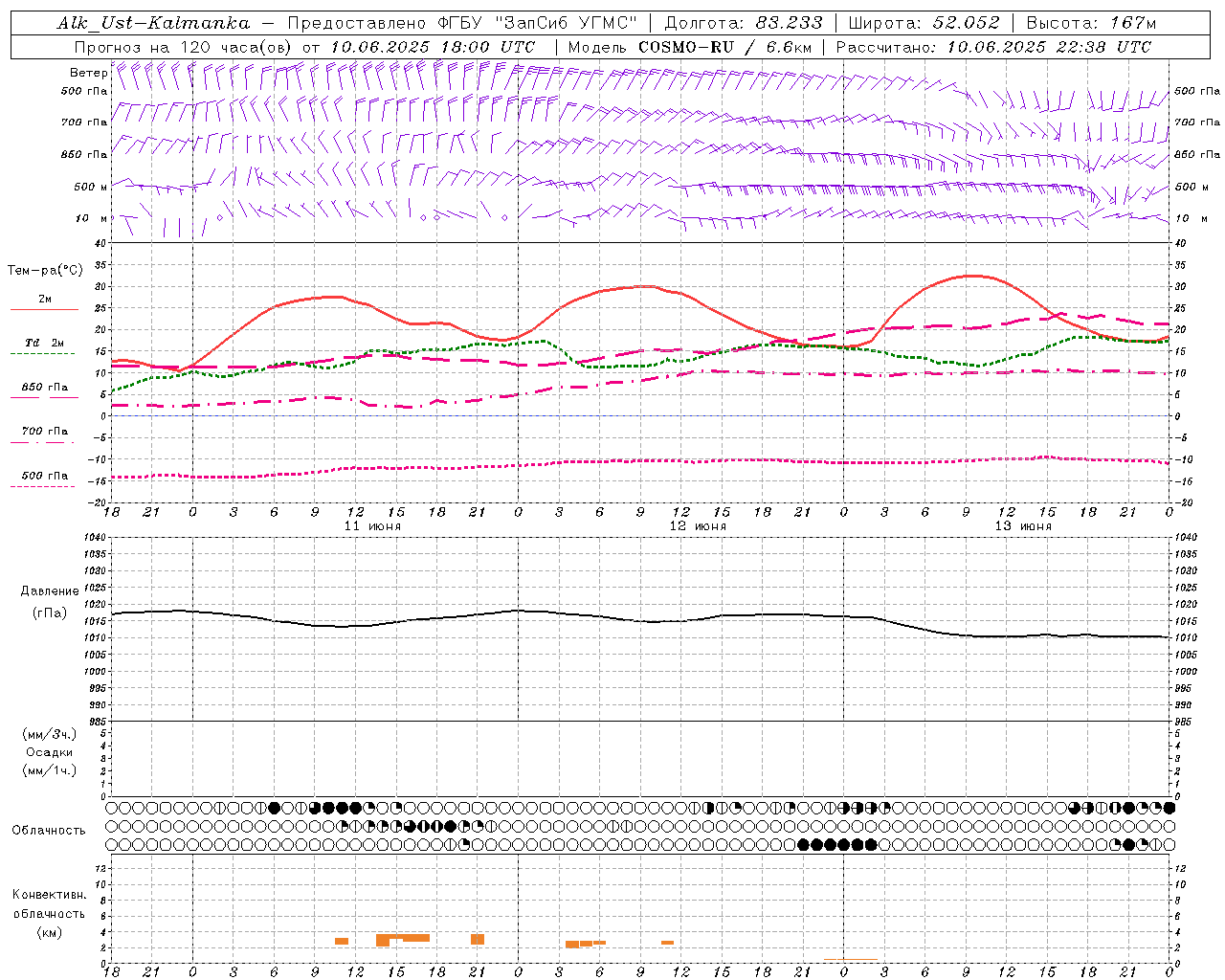Select the '700 гПа' entry in the temperature legend
This screenshot has height=980, width=1225.
[x=45, y=431]
